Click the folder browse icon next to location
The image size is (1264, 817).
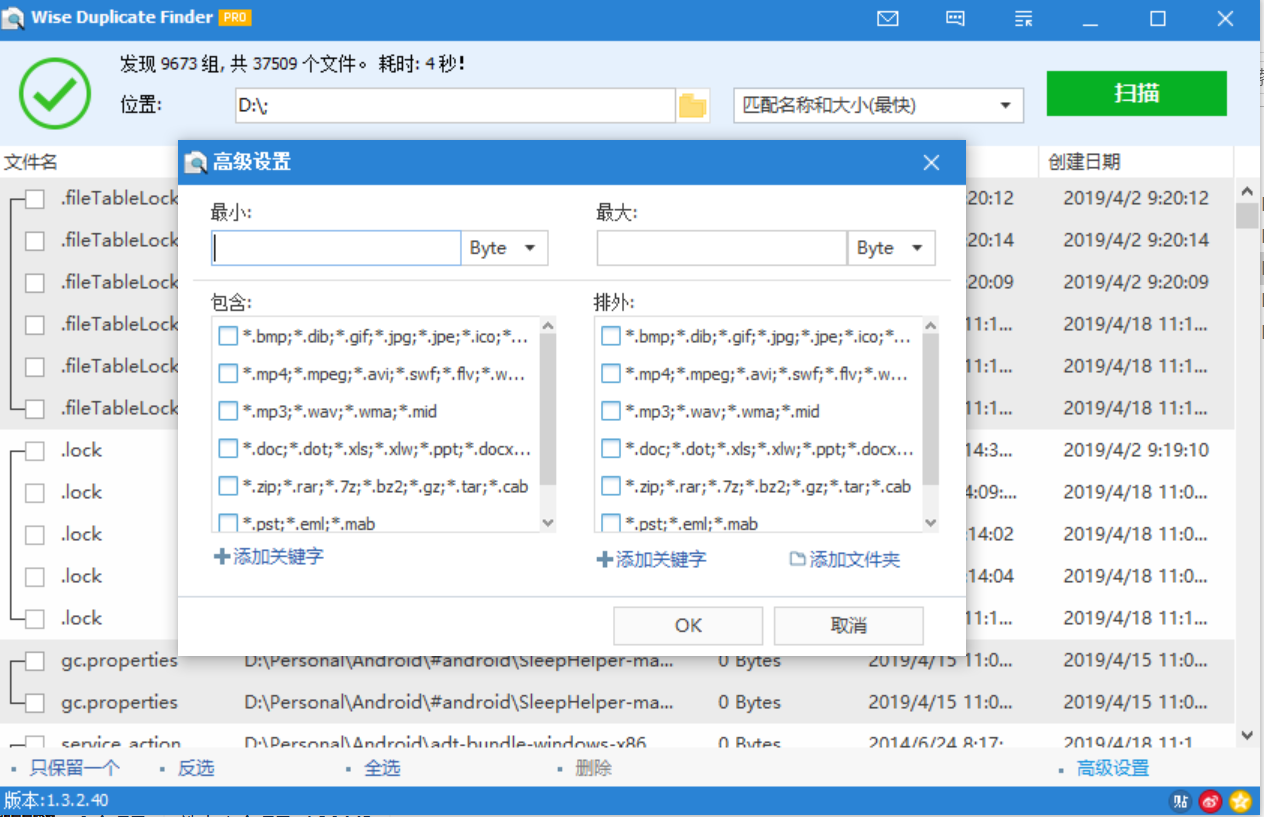click(x=693, y=105)
